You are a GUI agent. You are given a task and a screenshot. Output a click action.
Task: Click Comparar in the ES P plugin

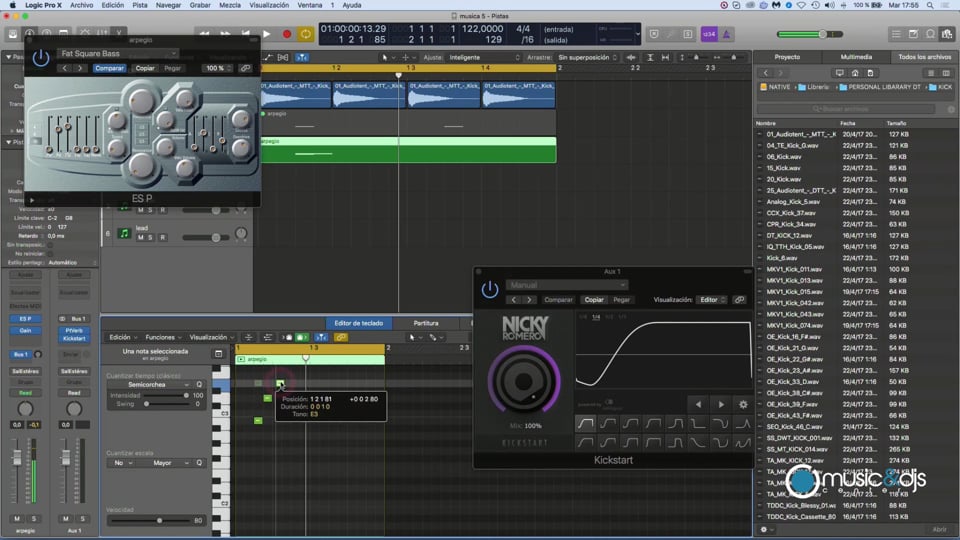click(109, 68)
